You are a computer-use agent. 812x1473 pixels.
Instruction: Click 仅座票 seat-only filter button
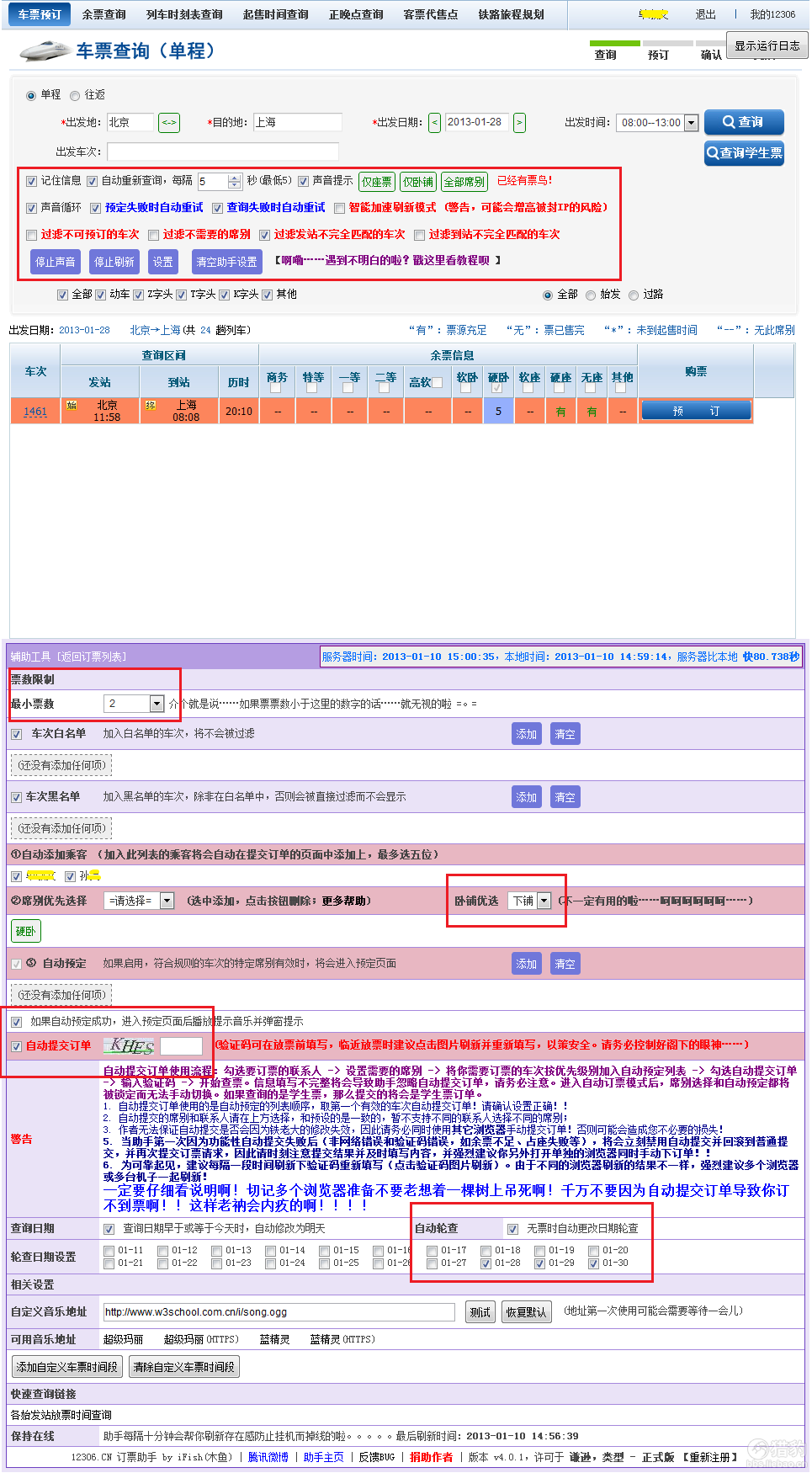tap(376, 181)
